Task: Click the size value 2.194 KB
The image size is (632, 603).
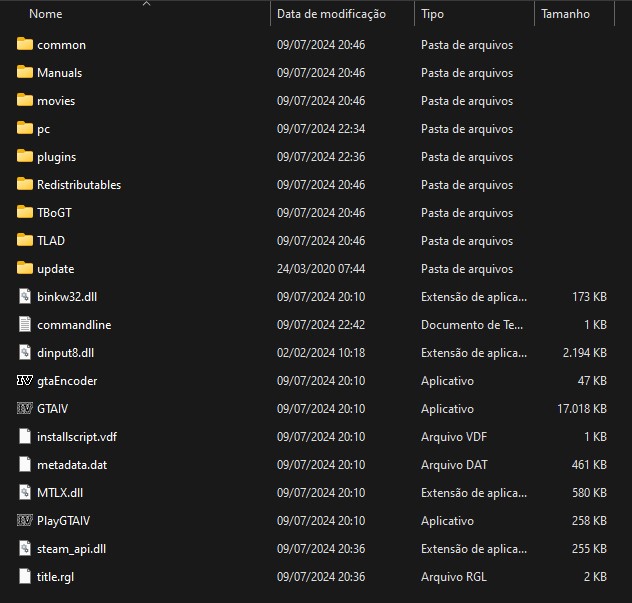Action: [x=585, y=353]
